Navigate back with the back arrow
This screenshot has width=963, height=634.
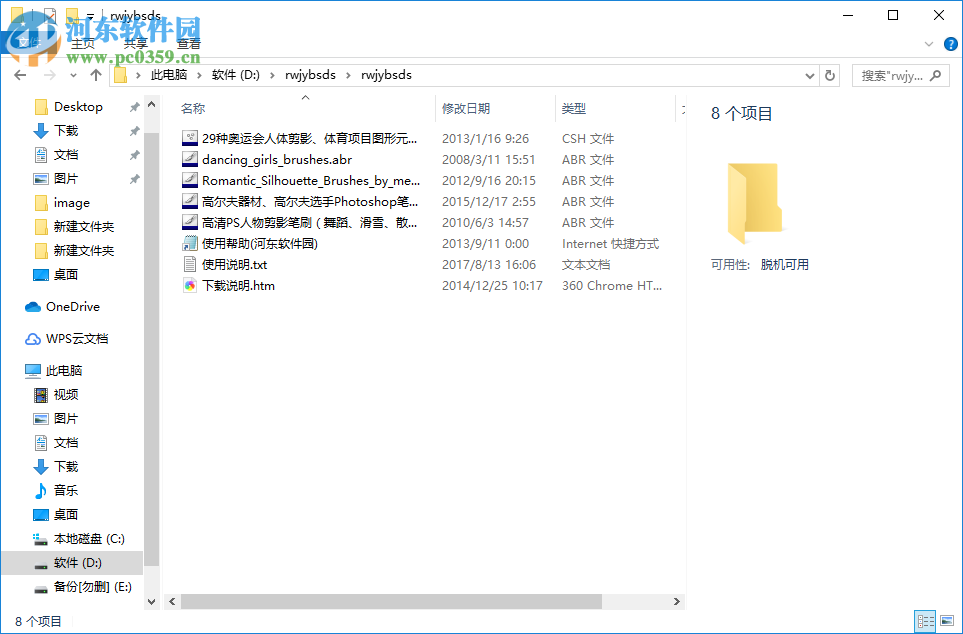tap(19, 75)
